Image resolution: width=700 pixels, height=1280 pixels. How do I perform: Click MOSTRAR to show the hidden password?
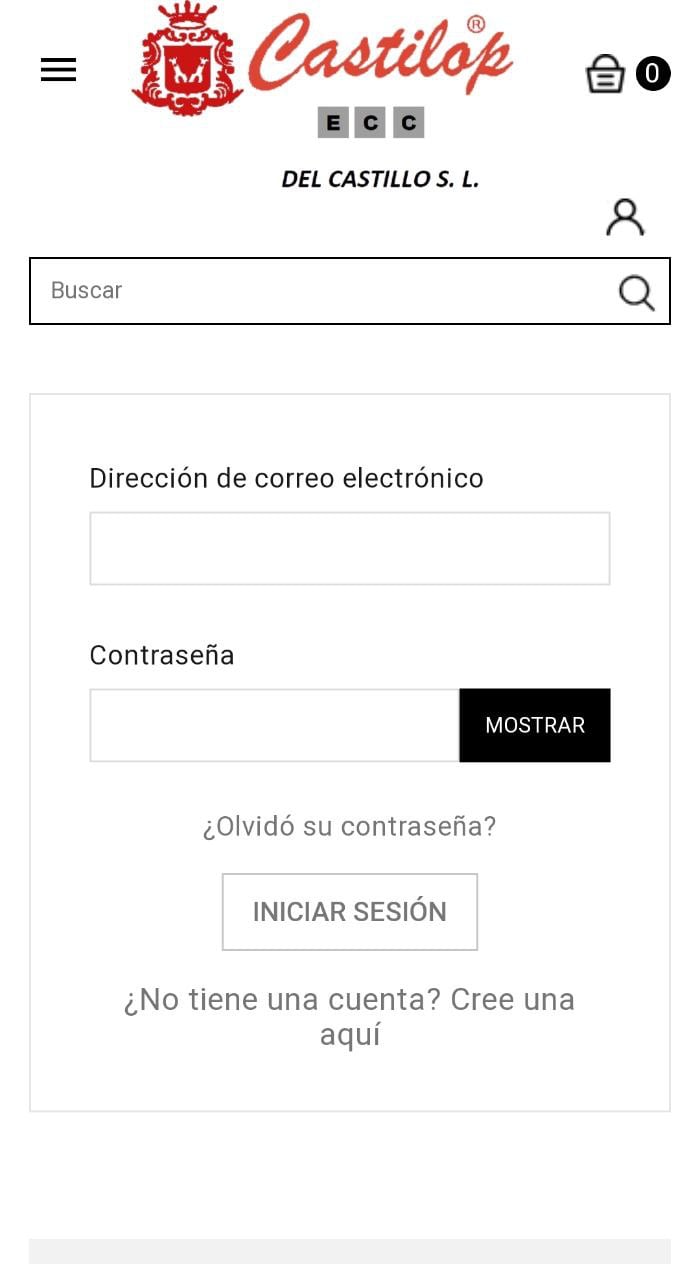534,725
